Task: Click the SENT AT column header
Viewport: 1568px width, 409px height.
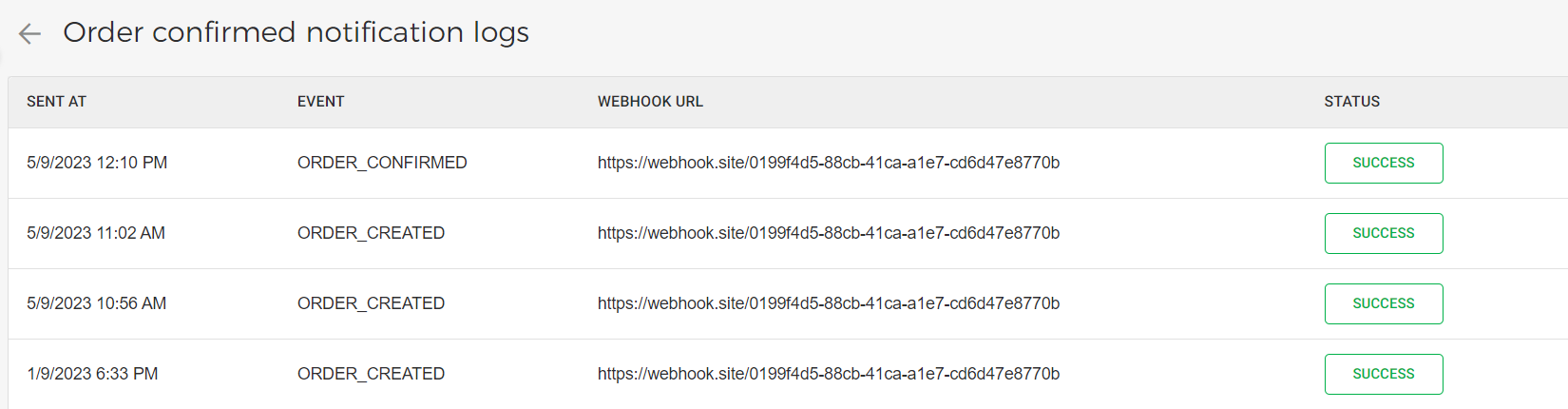Action: (x=56, y=102)
